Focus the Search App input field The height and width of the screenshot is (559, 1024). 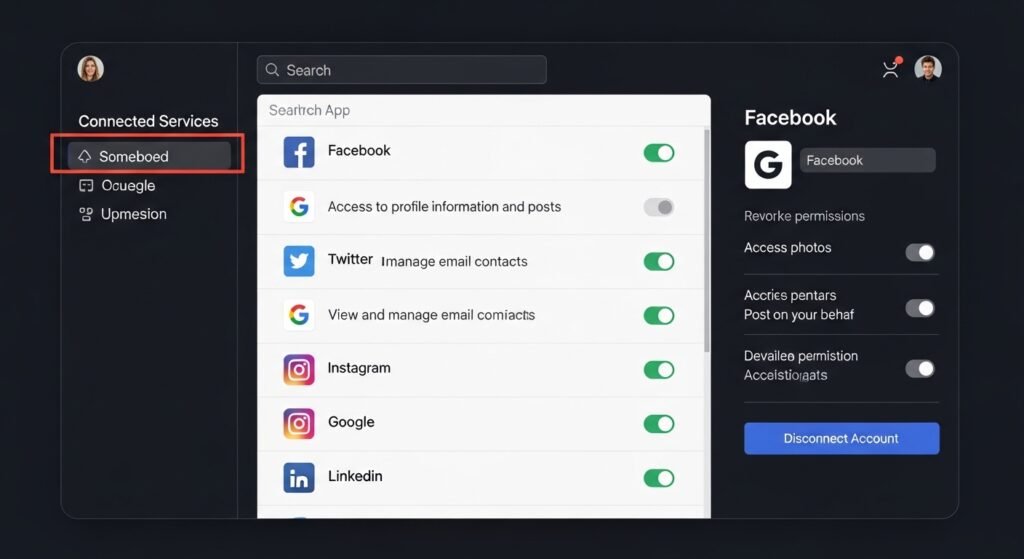point(480,110)
